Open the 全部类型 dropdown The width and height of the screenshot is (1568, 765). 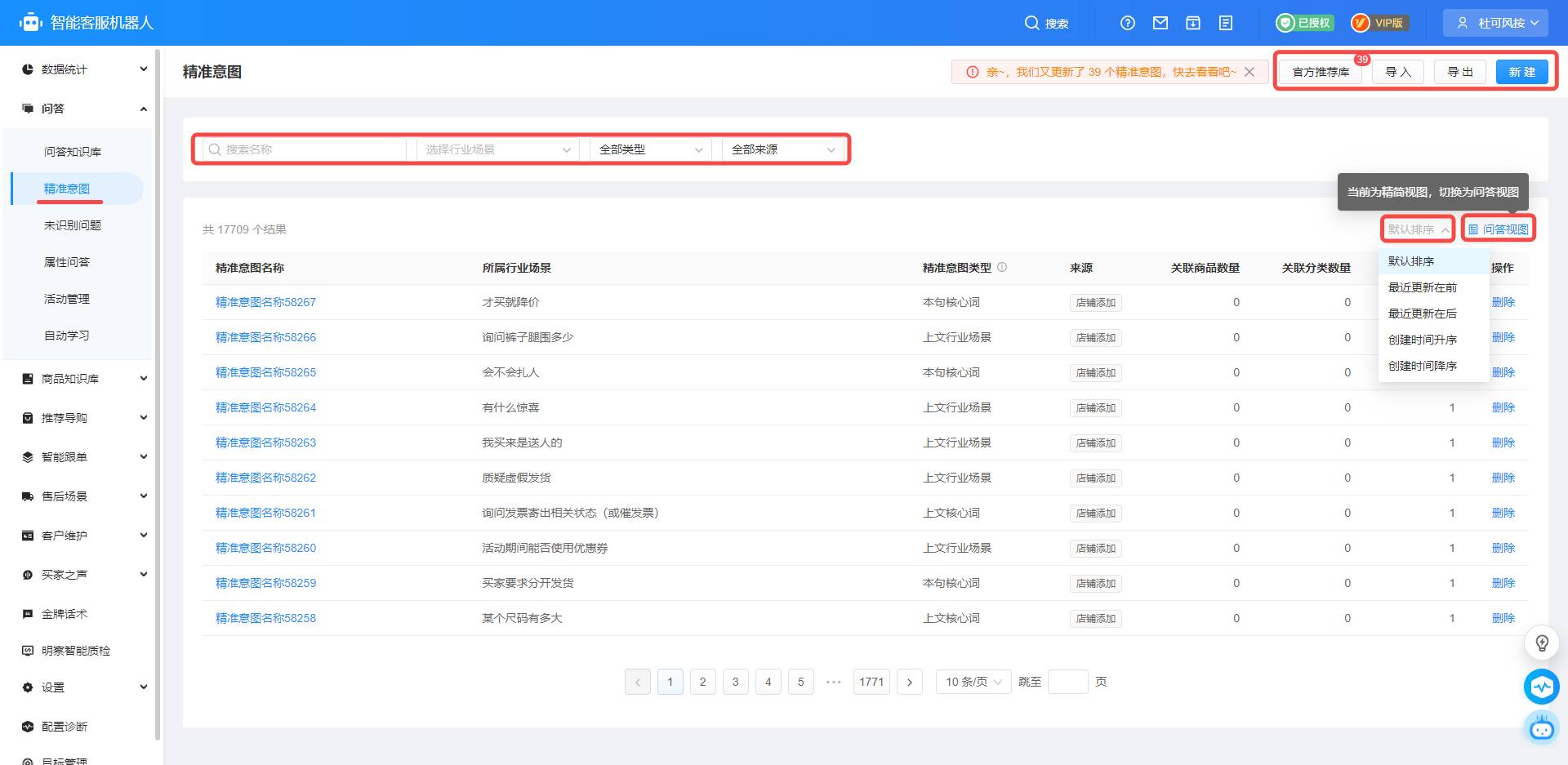pyautogui.click(x=651, y=149)
